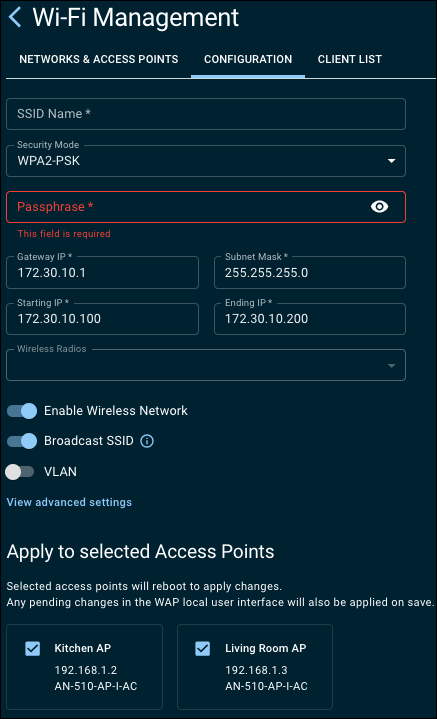Turn off the Broadcast SSID switch
The image size is (437, 719).
pyautogui.click(x=22, y=441)
